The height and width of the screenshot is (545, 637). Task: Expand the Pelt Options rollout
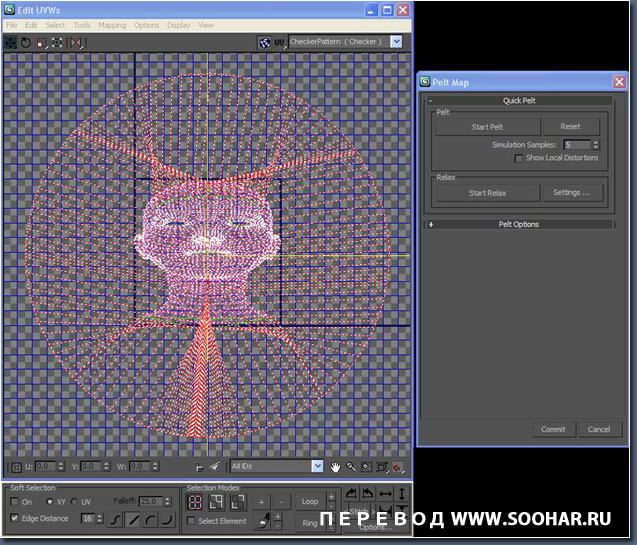tap(518, 224)
